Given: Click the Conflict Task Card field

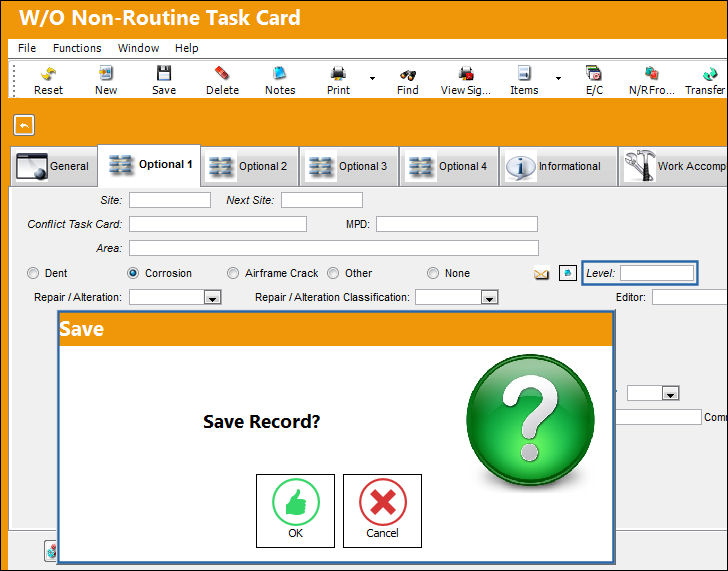Looking at the screenshot, I should point(218,224).
